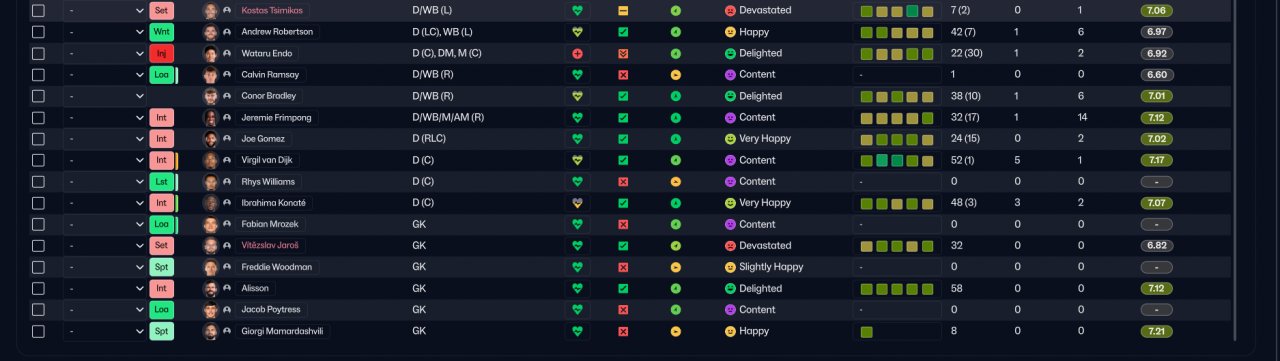Image resolution: width=1280 pixels, height=361 pixels.
Task: Click Virgil van Dijk's recent form color squares
Action: coord(897,160)
